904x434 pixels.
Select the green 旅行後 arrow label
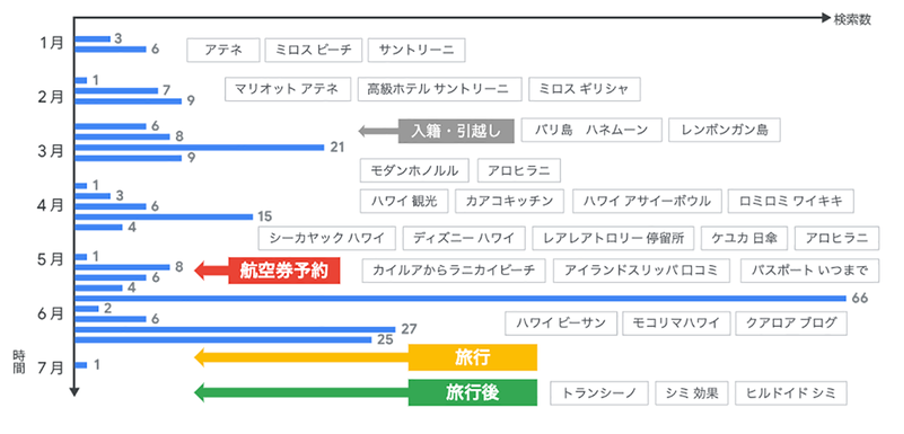click(471, 393)
